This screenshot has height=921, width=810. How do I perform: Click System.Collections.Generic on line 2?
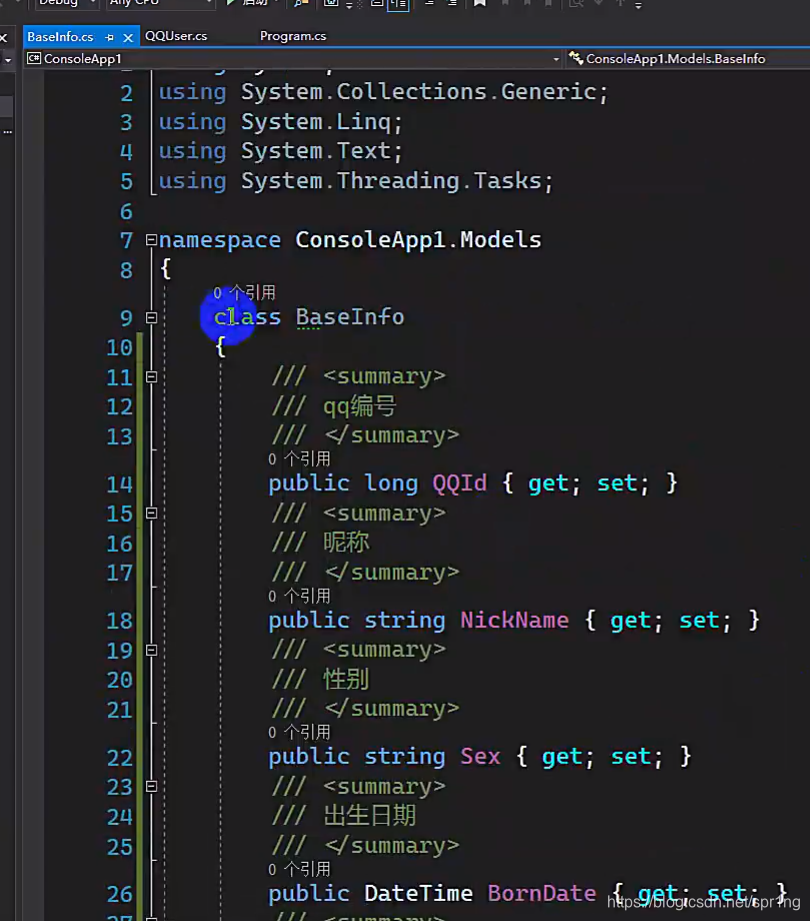coord(418,92)
